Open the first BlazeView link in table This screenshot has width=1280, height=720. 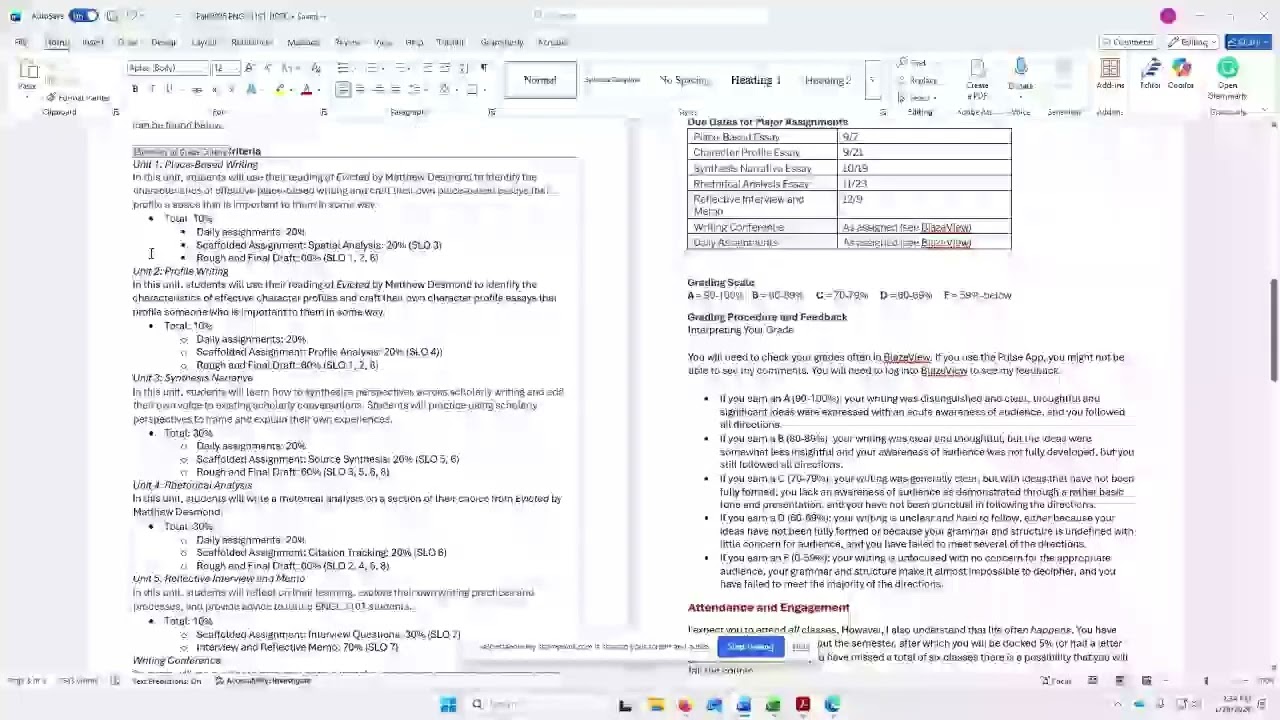click(945, 227)
